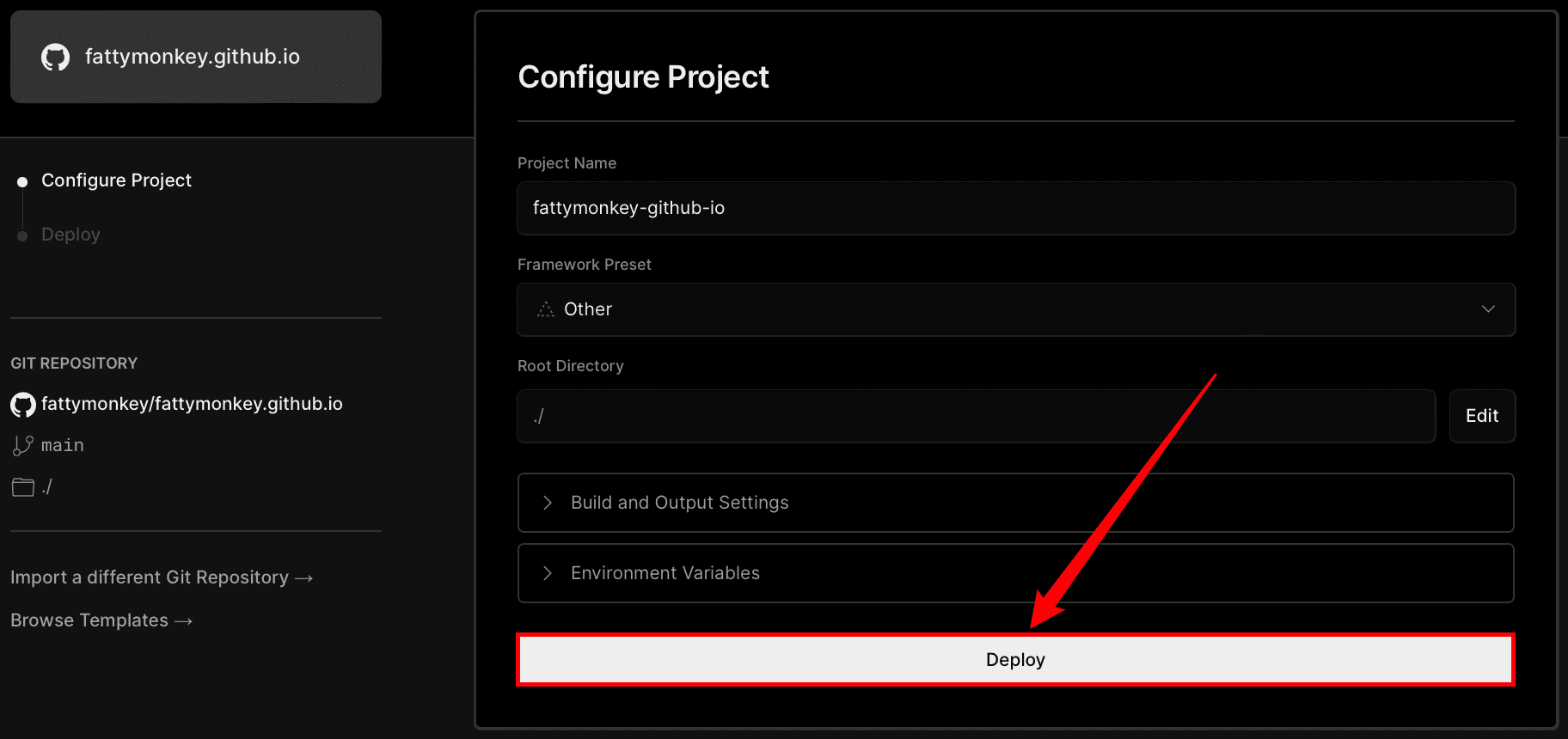Click Edit beside the Root Directory
The width and height of the screenshot is (1568, 739).
[x=1482, y=416]
